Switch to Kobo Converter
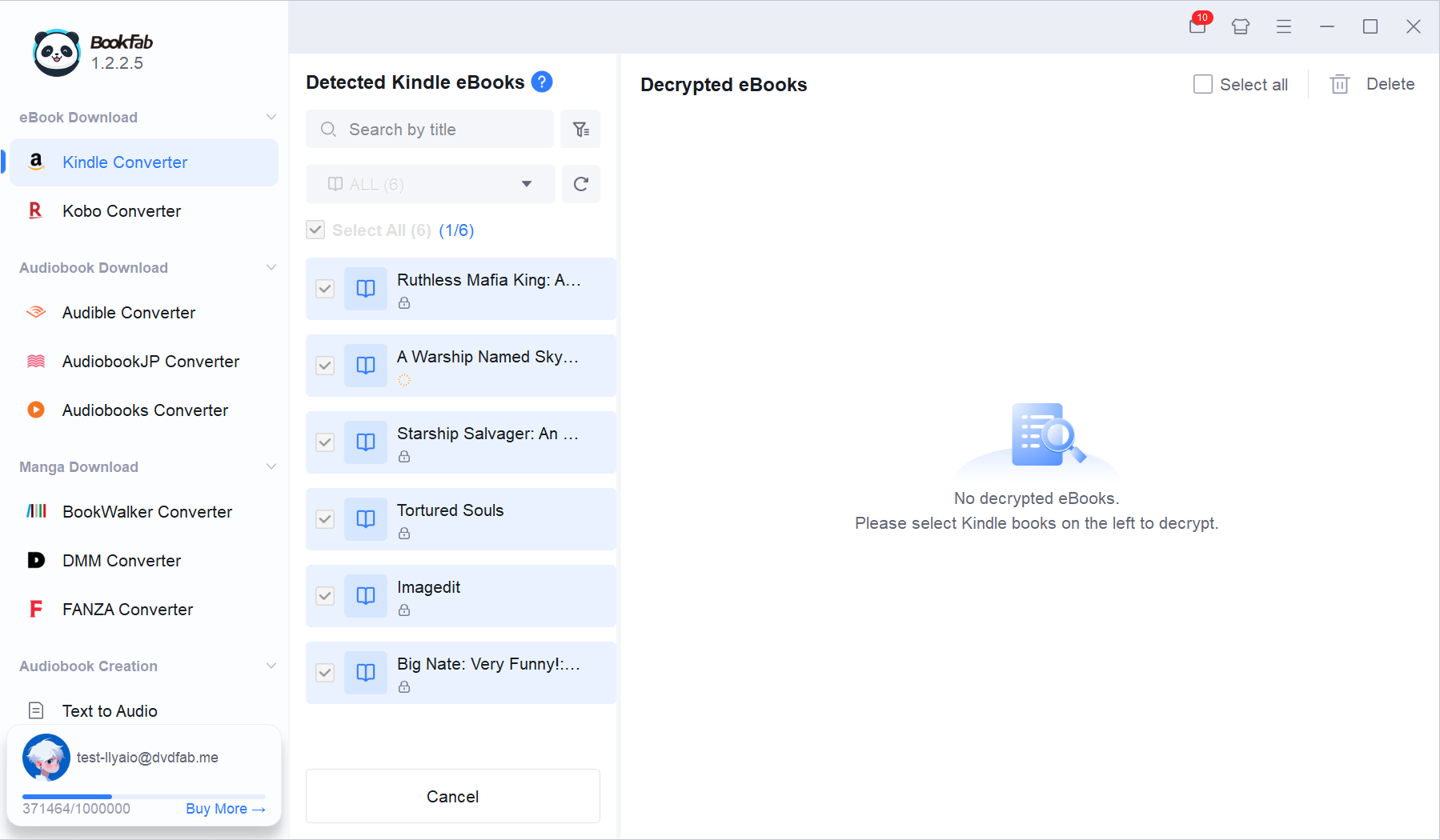The height and width of the screenshot is (840, 1440). click(122, 211)
